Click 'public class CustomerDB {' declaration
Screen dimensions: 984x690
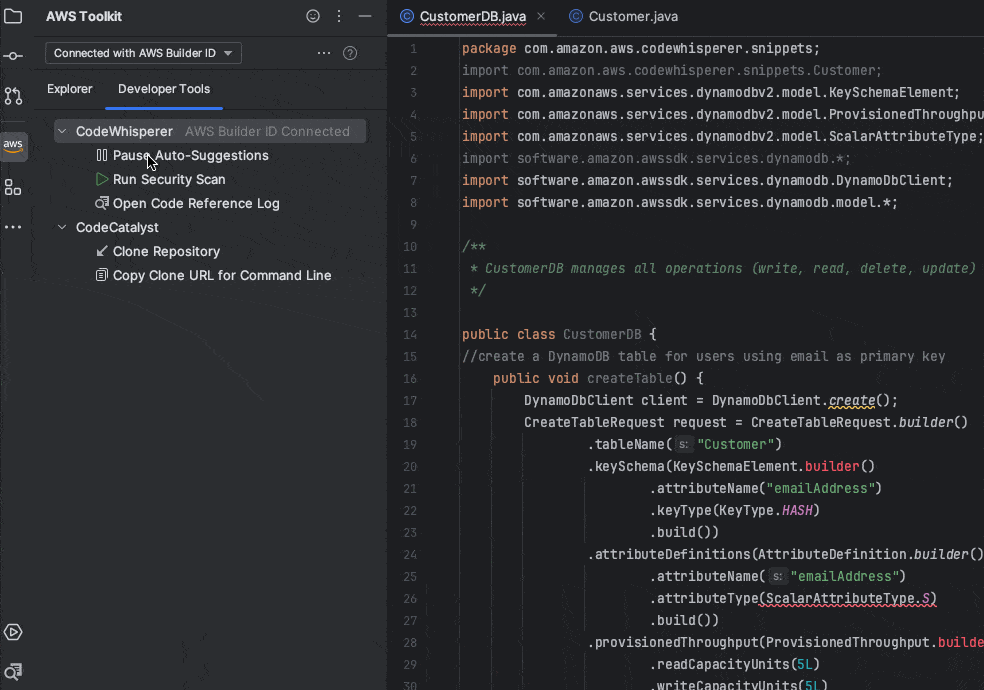click(559, 334)
